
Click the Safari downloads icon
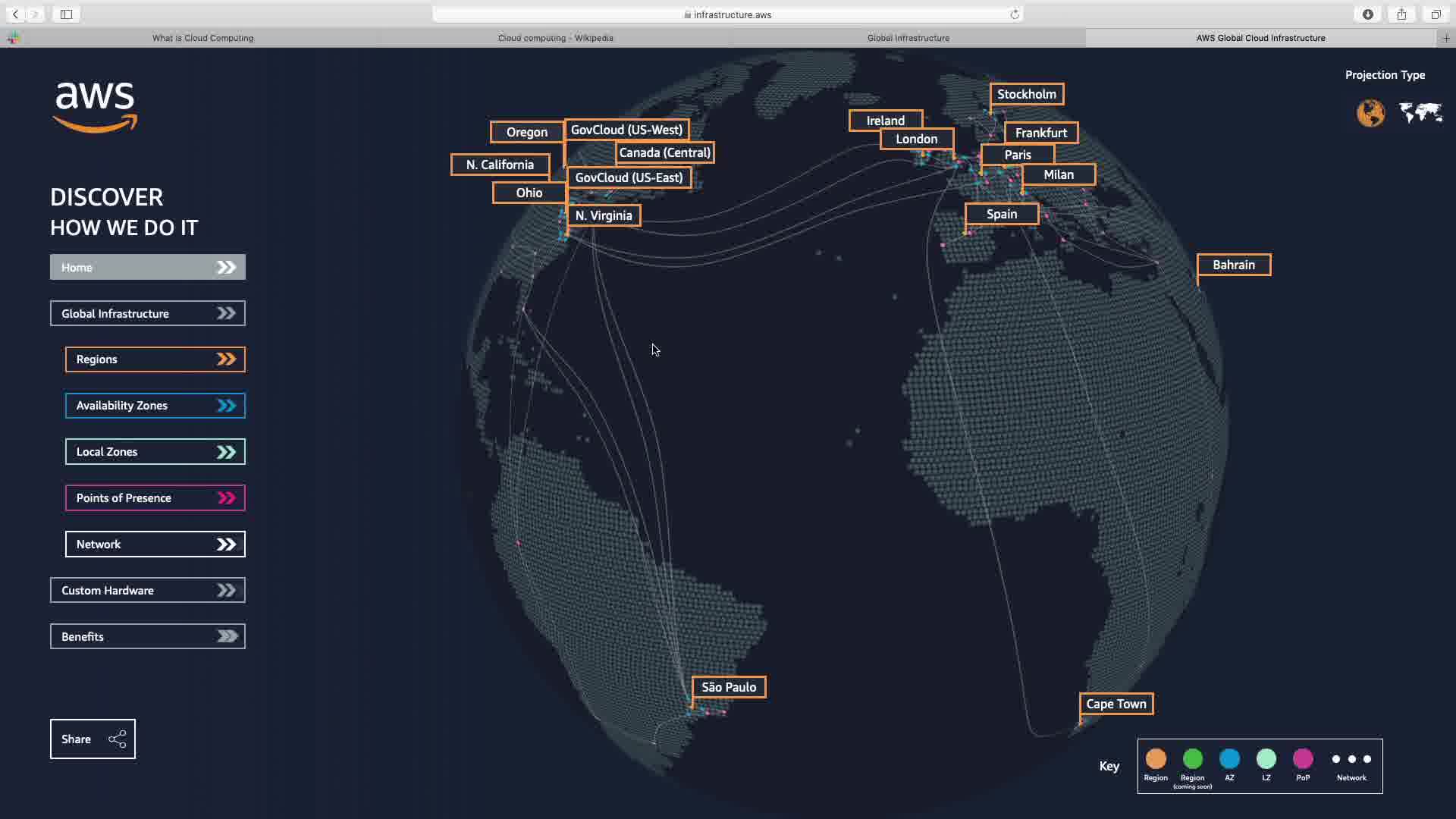pyautogui.click(x=1368, y=14)
